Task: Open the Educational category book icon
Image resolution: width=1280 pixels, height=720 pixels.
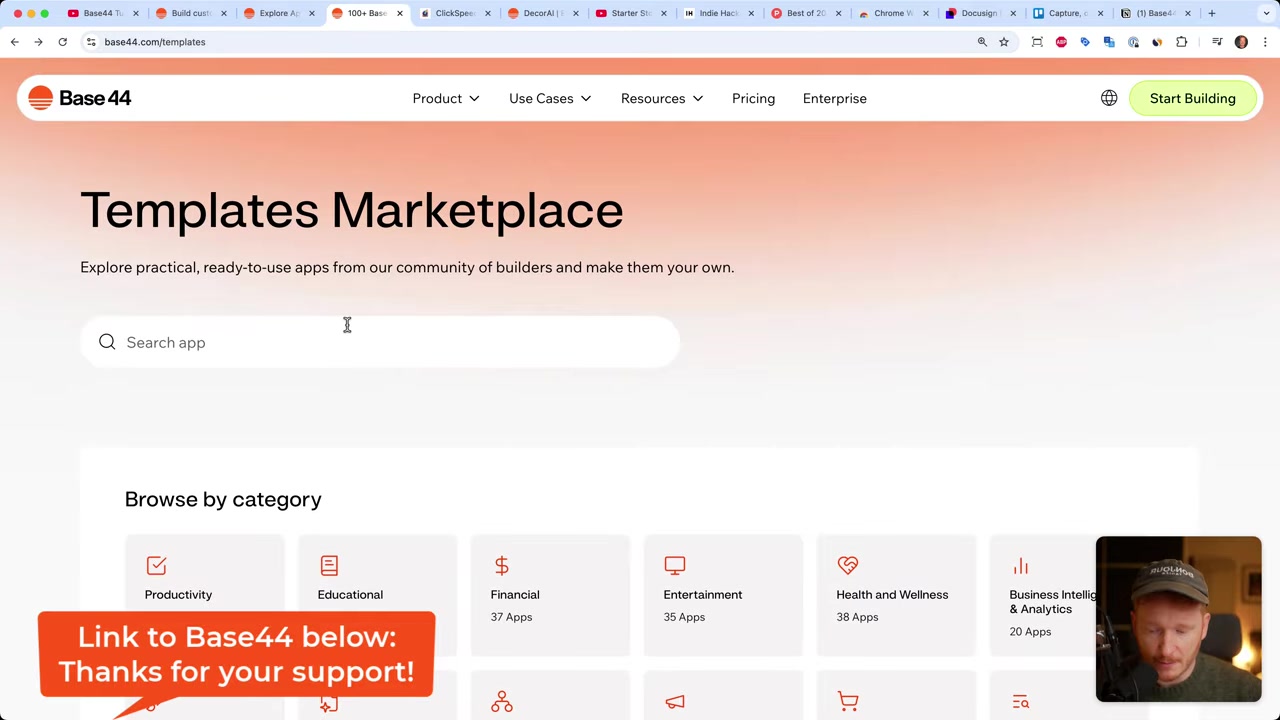Action: [x=329, y=566]
